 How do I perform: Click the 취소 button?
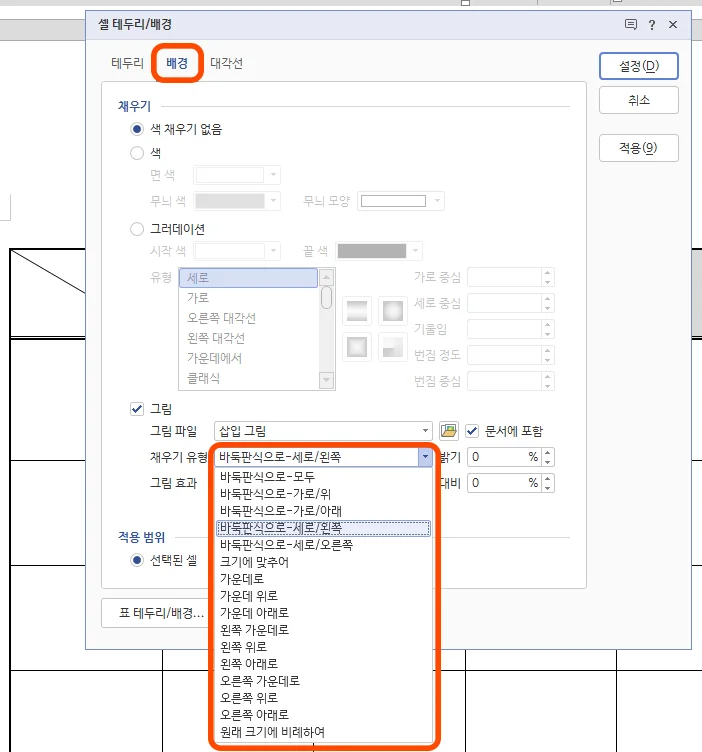[x=639, y=100]
